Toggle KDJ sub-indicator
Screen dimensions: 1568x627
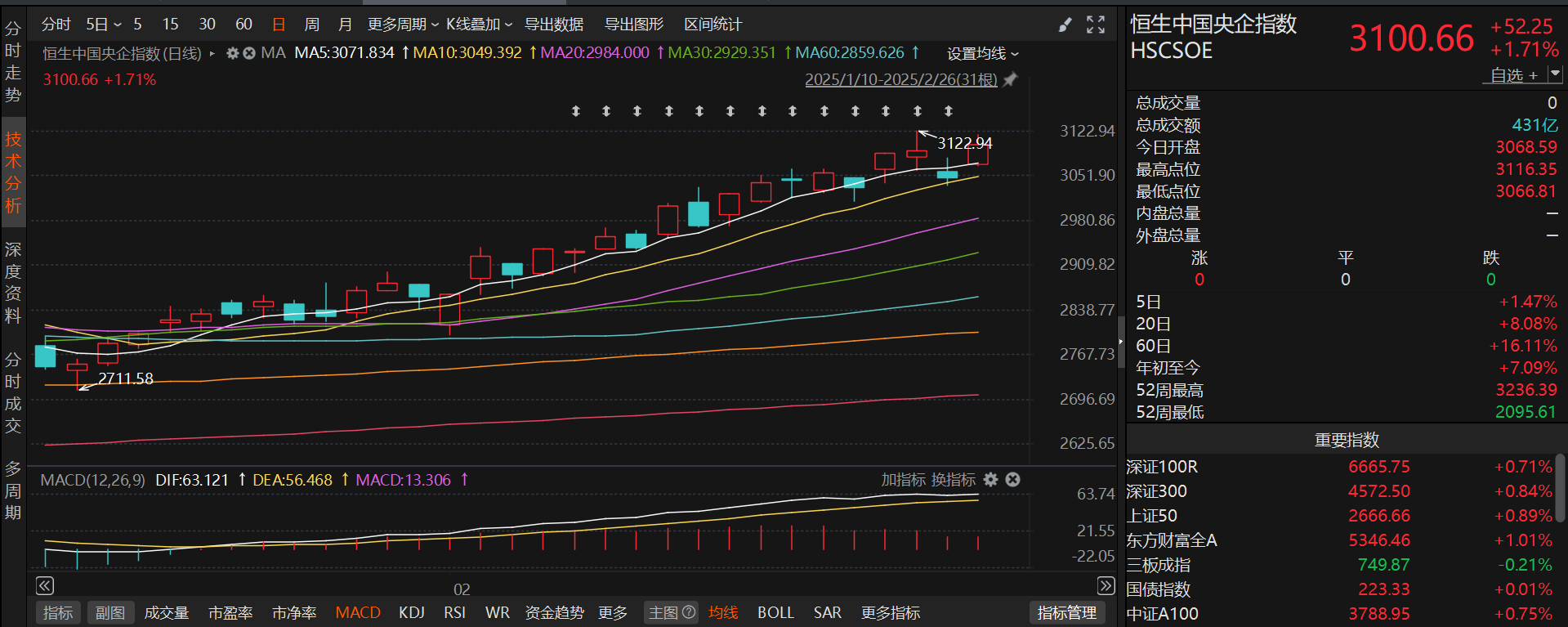point(412,612)
